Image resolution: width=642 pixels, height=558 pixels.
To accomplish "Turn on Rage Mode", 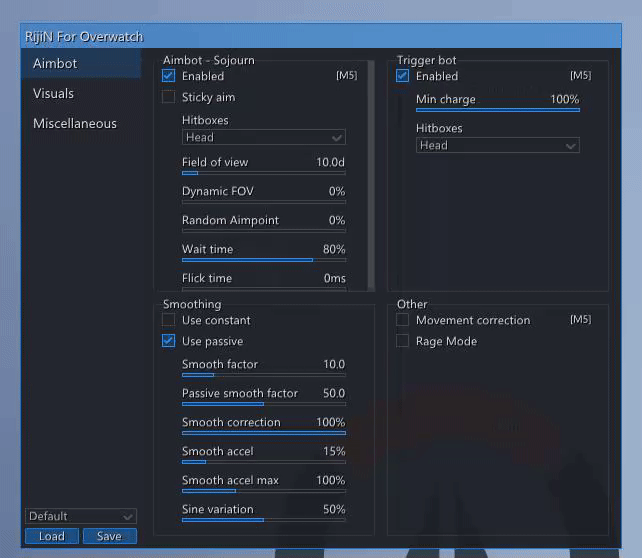I will coord(402,341).
